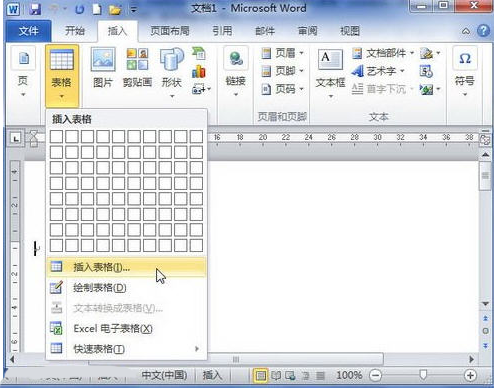Insert a chart from the ribbon
The height and width of the screenshot is (388, 494).
click(x=199, y=71)
